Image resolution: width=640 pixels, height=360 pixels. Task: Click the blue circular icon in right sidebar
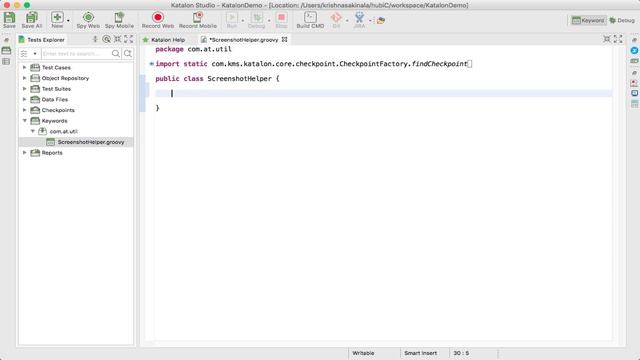(x=634, y=50)
